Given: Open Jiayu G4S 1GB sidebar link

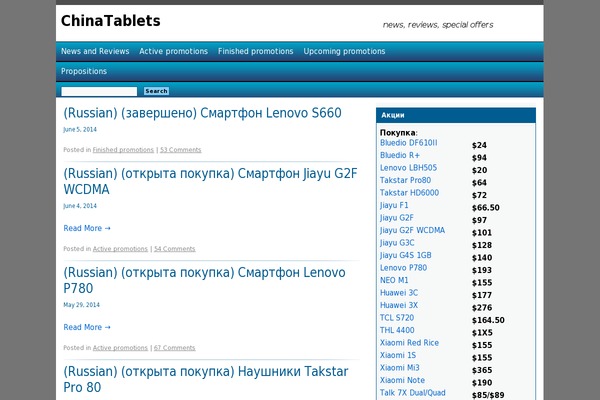Looking at the screenshot, I should click(x=406, y=255).
